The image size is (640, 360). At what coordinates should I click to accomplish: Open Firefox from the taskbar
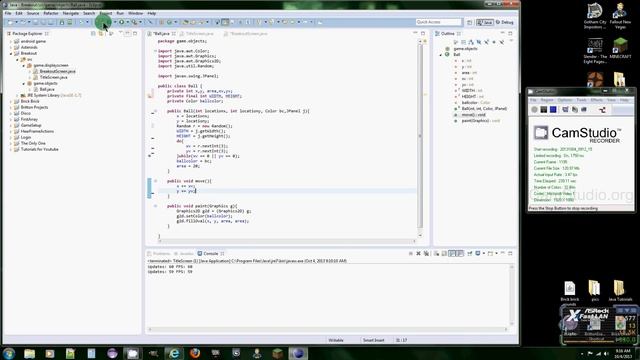pos(195,353)
